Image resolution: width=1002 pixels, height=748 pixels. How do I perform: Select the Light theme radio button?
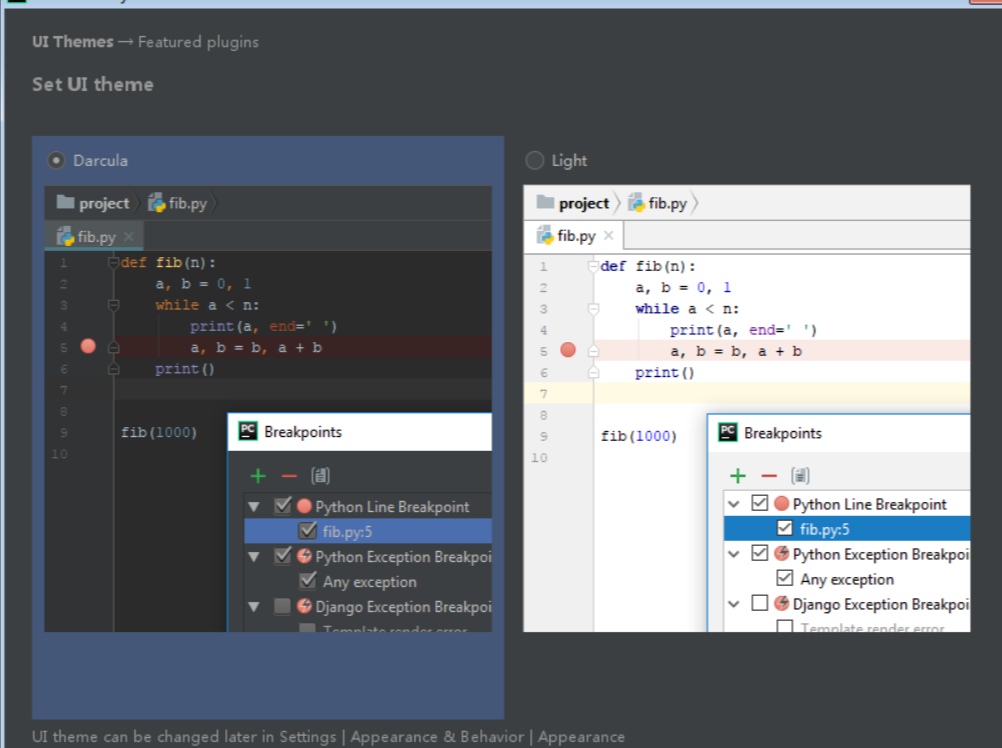[534, 160]
